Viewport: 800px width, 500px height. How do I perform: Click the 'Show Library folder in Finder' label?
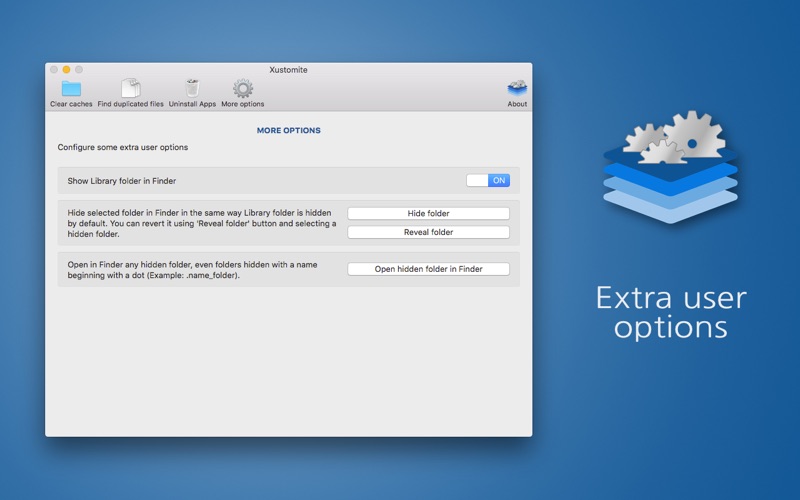[x=122, y=181]
